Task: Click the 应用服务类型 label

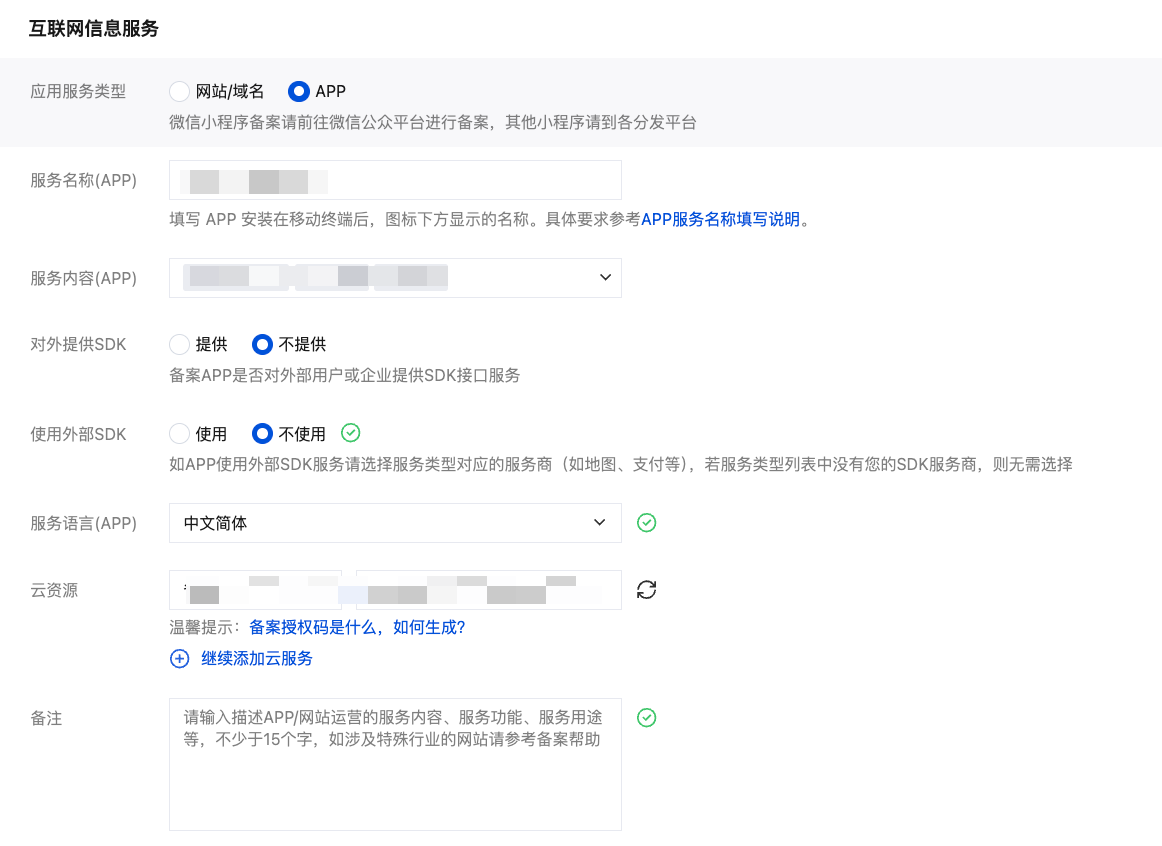Action: point(78,91)
